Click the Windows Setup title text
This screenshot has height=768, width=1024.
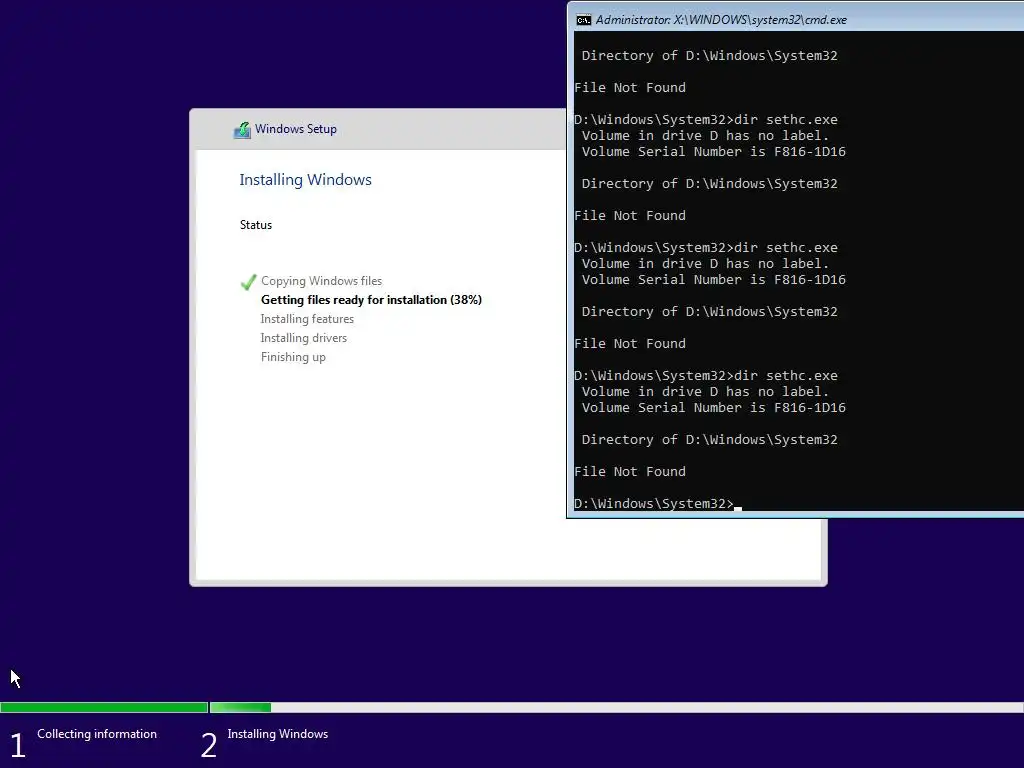(x=296, y=129)
